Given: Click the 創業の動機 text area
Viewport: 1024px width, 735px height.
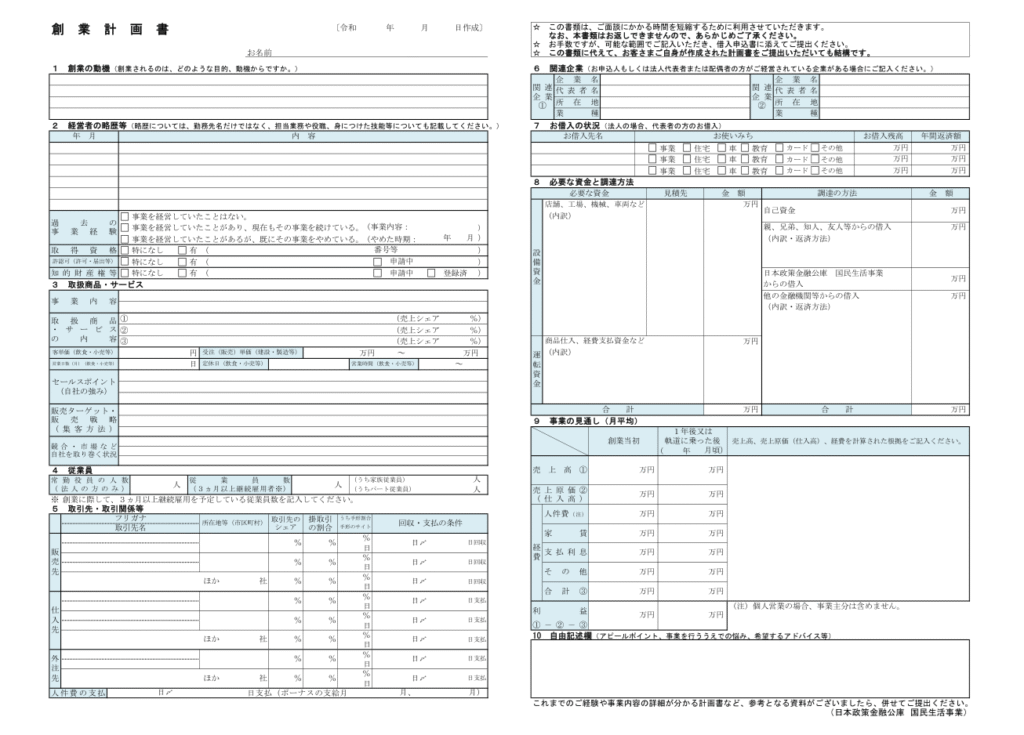Looking at the screenshot, I should click(268, 96).
